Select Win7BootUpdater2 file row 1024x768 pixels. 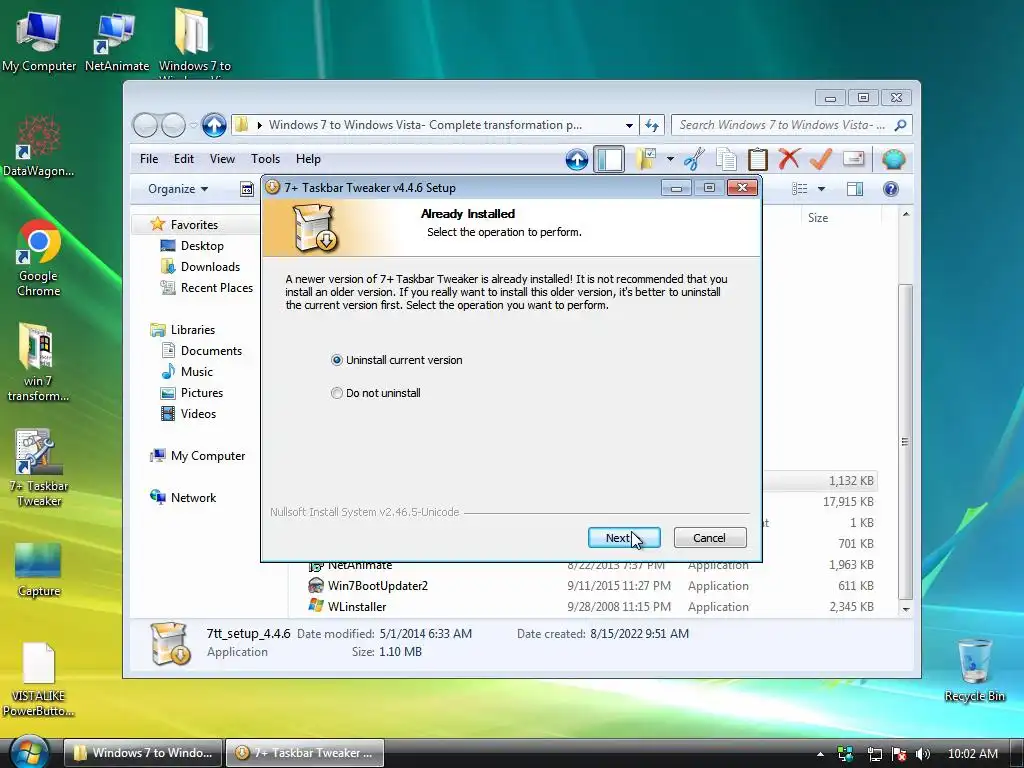(x=592, y=586)
